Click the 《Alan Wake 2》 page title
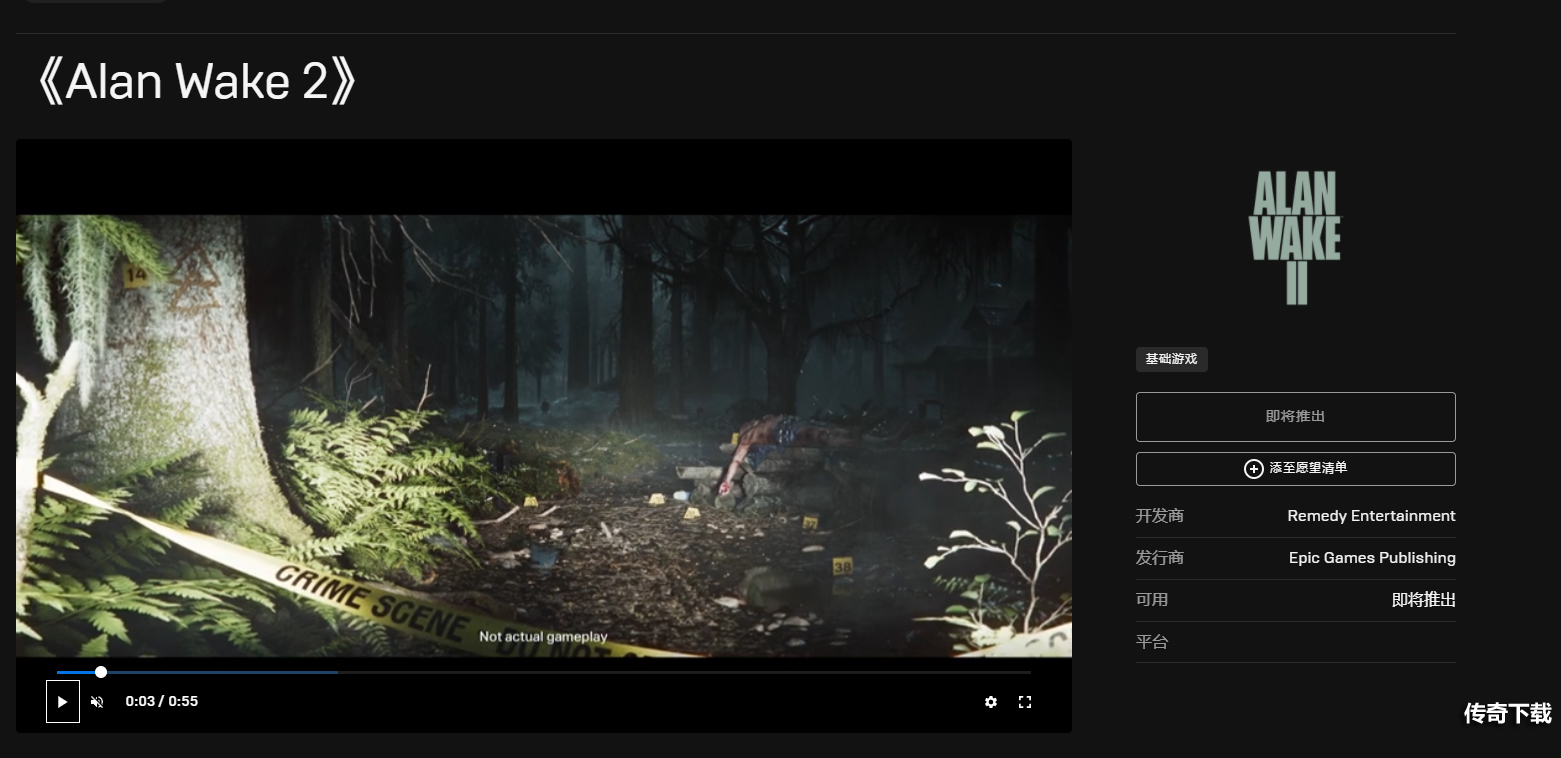Screen dimensions: 1561x758 (x=196, y=82)
